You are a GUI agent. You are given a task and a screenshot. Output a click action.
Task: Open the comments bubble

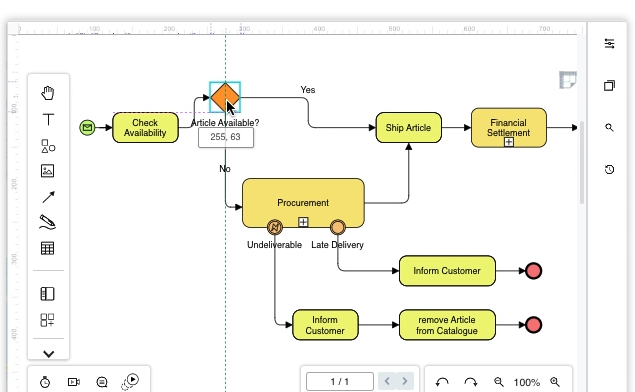tap(102, 382)
